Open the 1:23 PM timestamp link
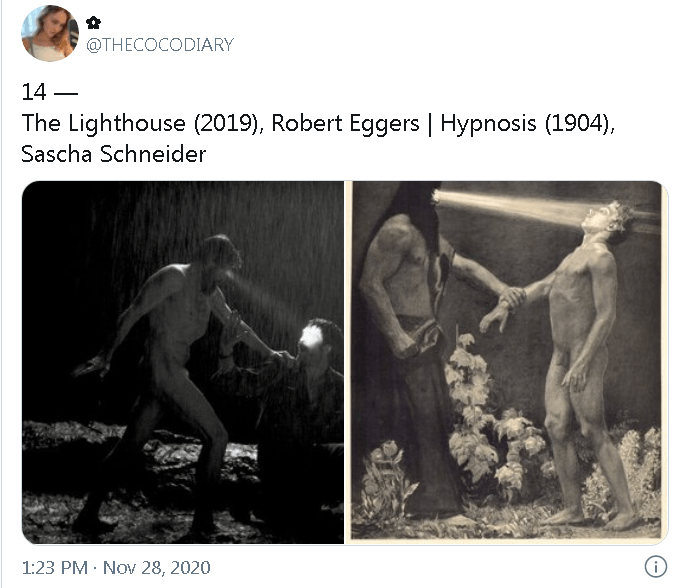 pos(55,567)
